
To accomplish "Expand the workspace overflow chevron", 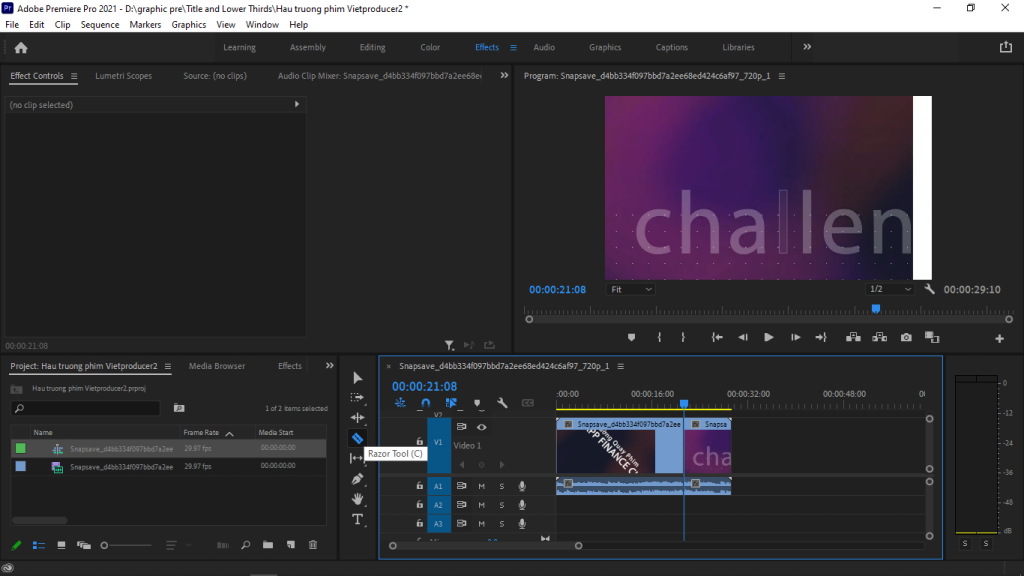I will (807, 47).
